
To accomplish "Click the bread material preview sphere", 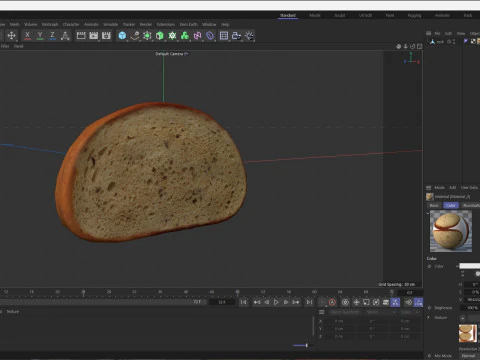I will click(451, 231).
